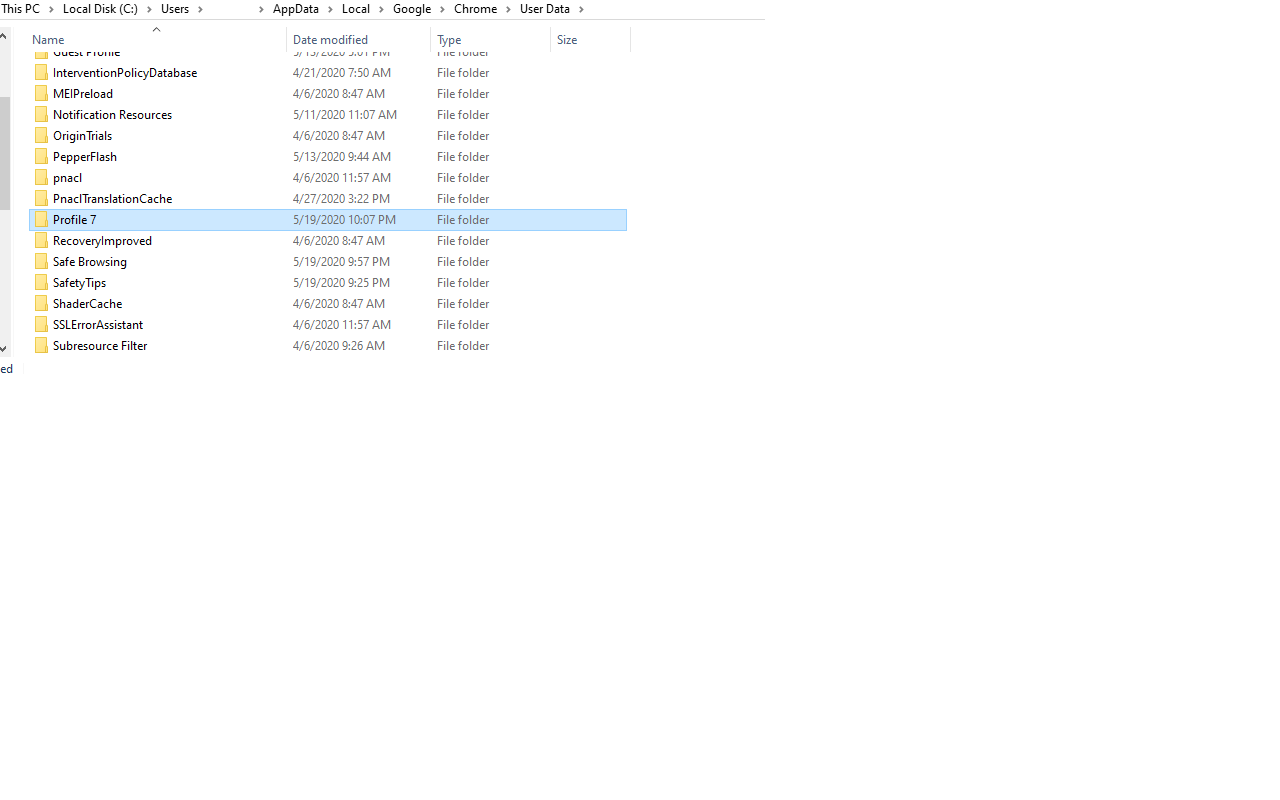Click the MEIPreload folder icon

pos(41,93)
